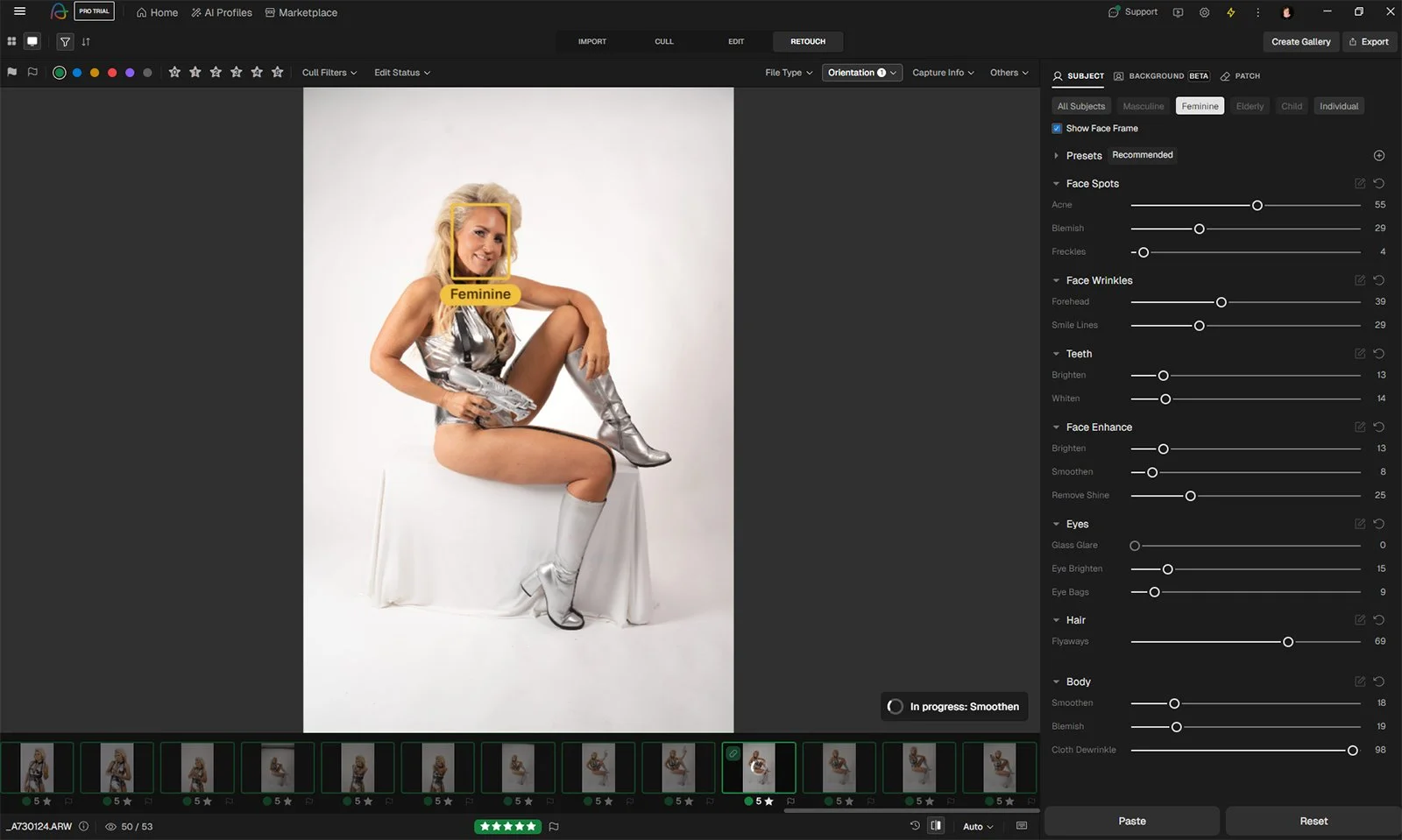Toggle the blue color label filter
The image size is (1402, 840).
click(77, 73)
